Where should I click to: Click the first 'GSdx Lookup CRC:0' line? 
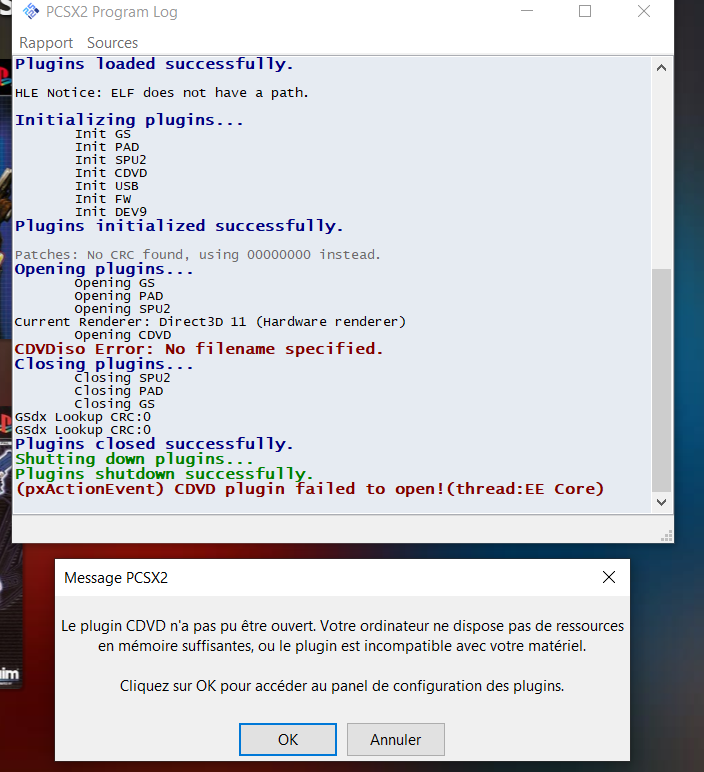[83, 417]
